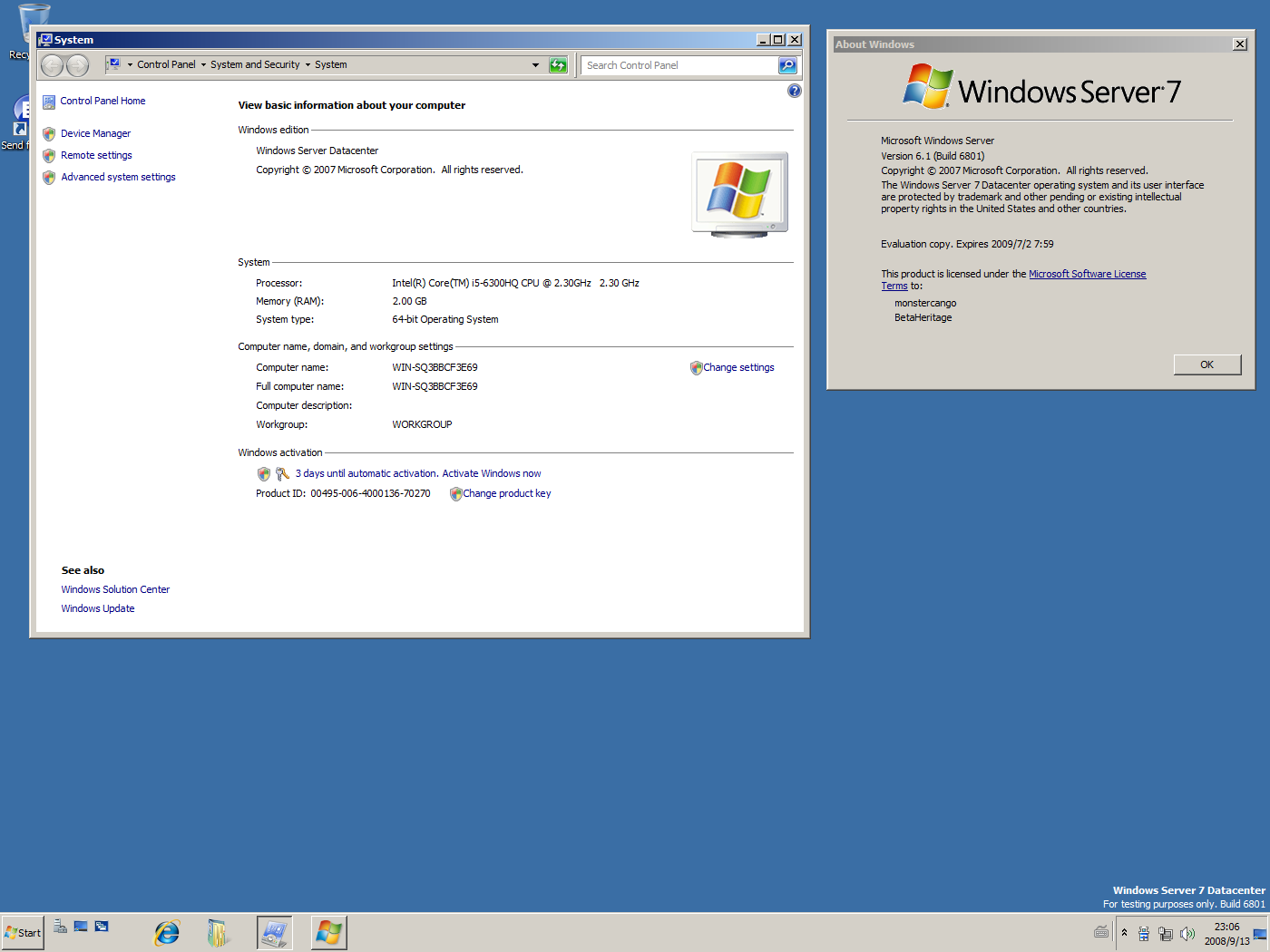Click the keyboard icon on the taskbar

click(1101, 932)
